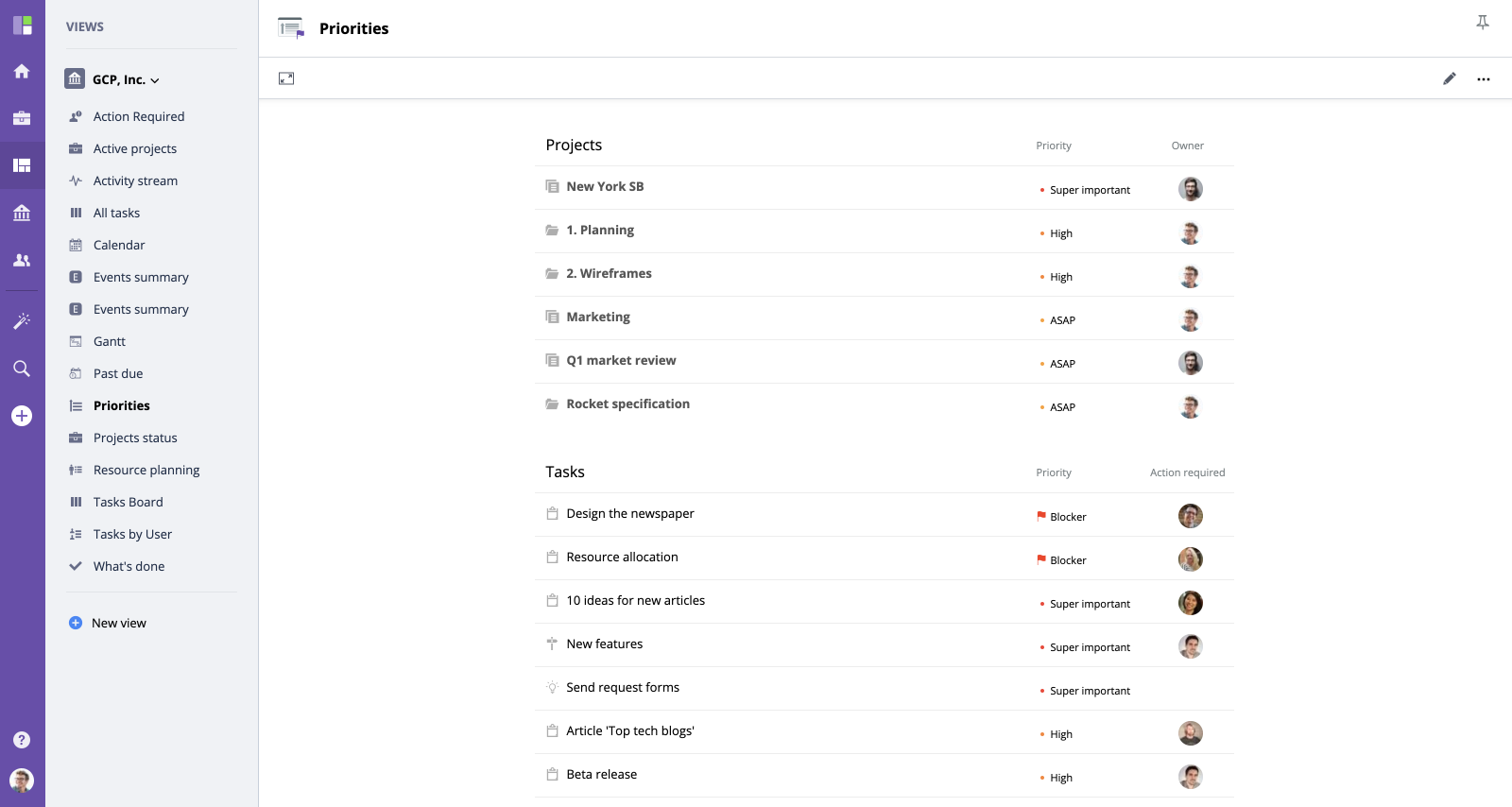Click the Tasks section heading
The width and height of the screenshot is (1512, 807).
point(565,472)
